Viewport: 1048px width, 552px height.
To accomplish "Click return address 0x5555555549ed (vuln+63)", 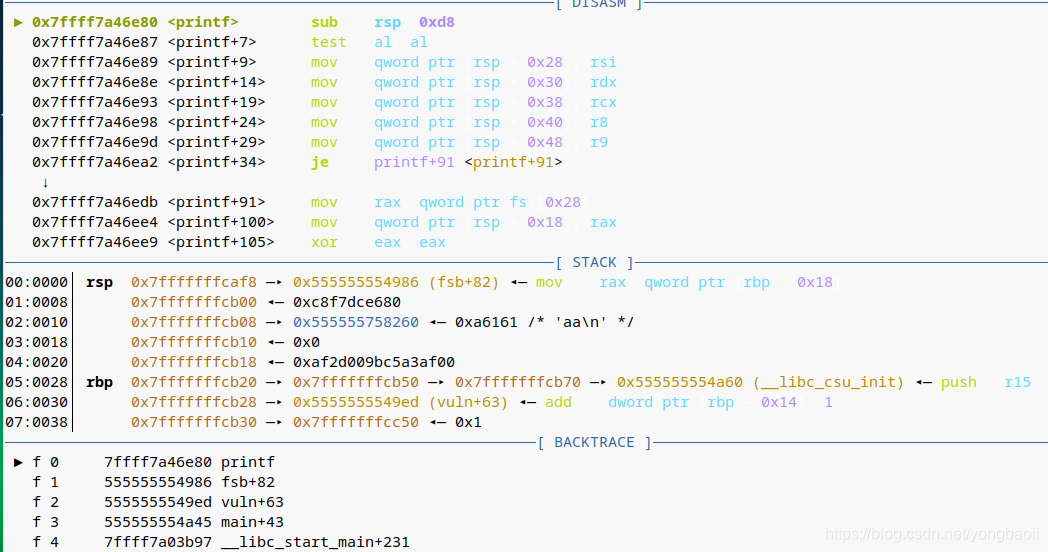I will pos(400,403).
